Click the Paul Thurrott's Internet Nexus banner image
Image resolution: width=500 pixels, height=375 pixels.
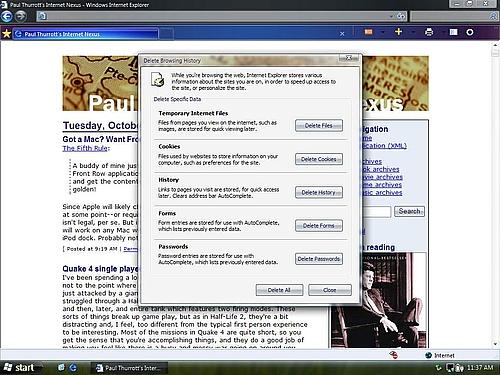100,83
